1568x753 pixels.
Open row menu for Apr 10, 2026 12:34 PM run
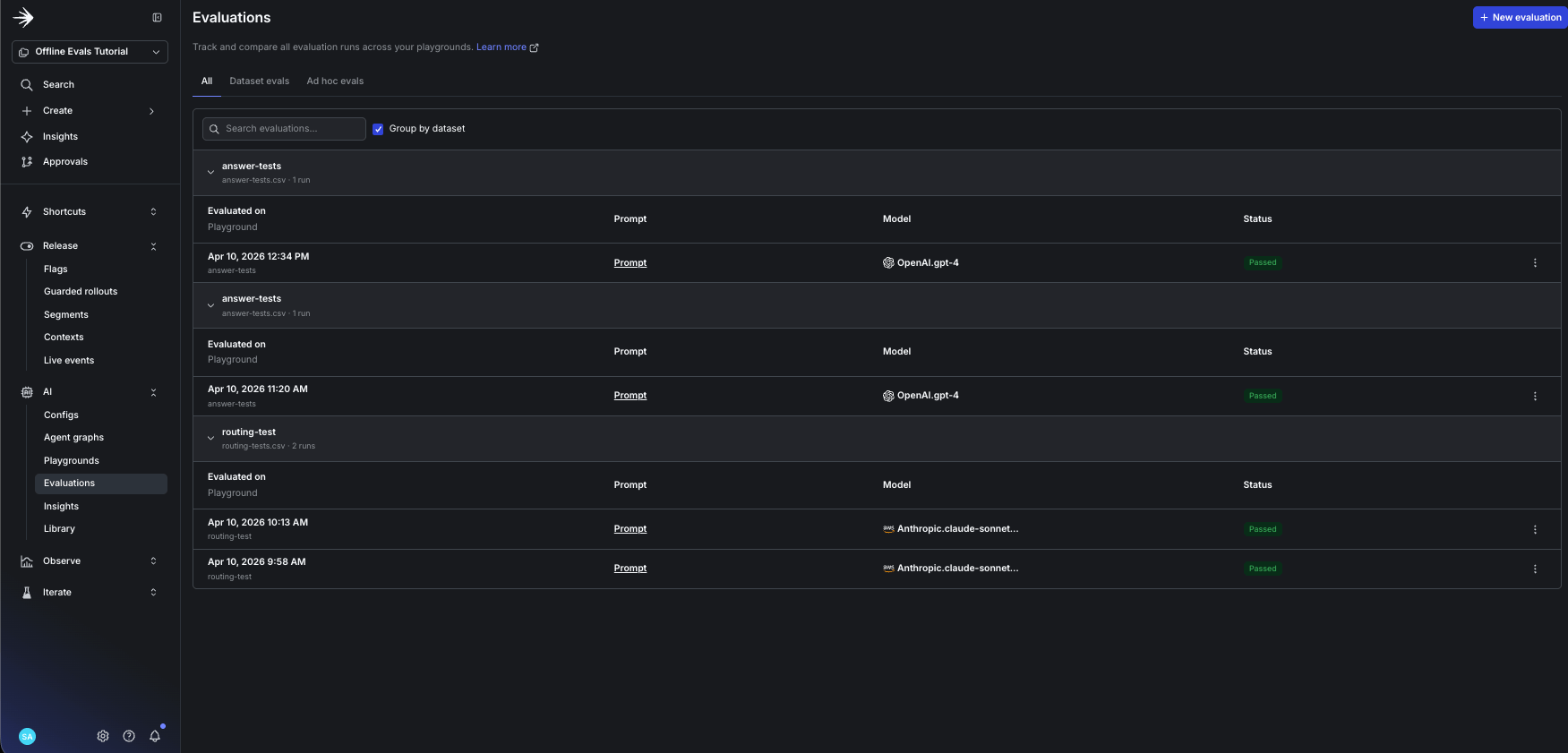tap(1535, 263)
